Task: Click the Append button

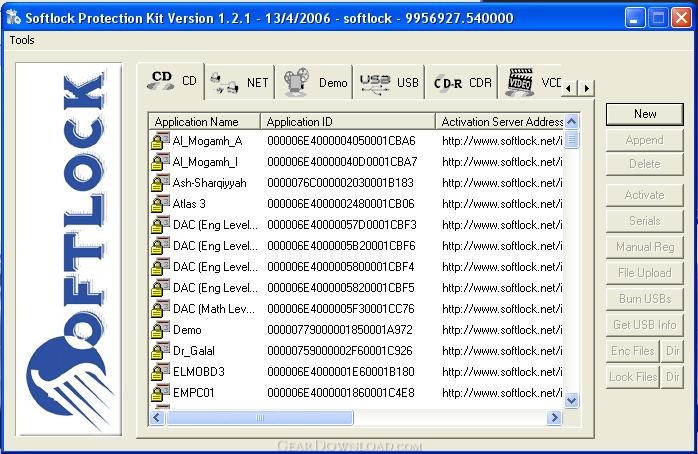Action: [x=645, y=140]
